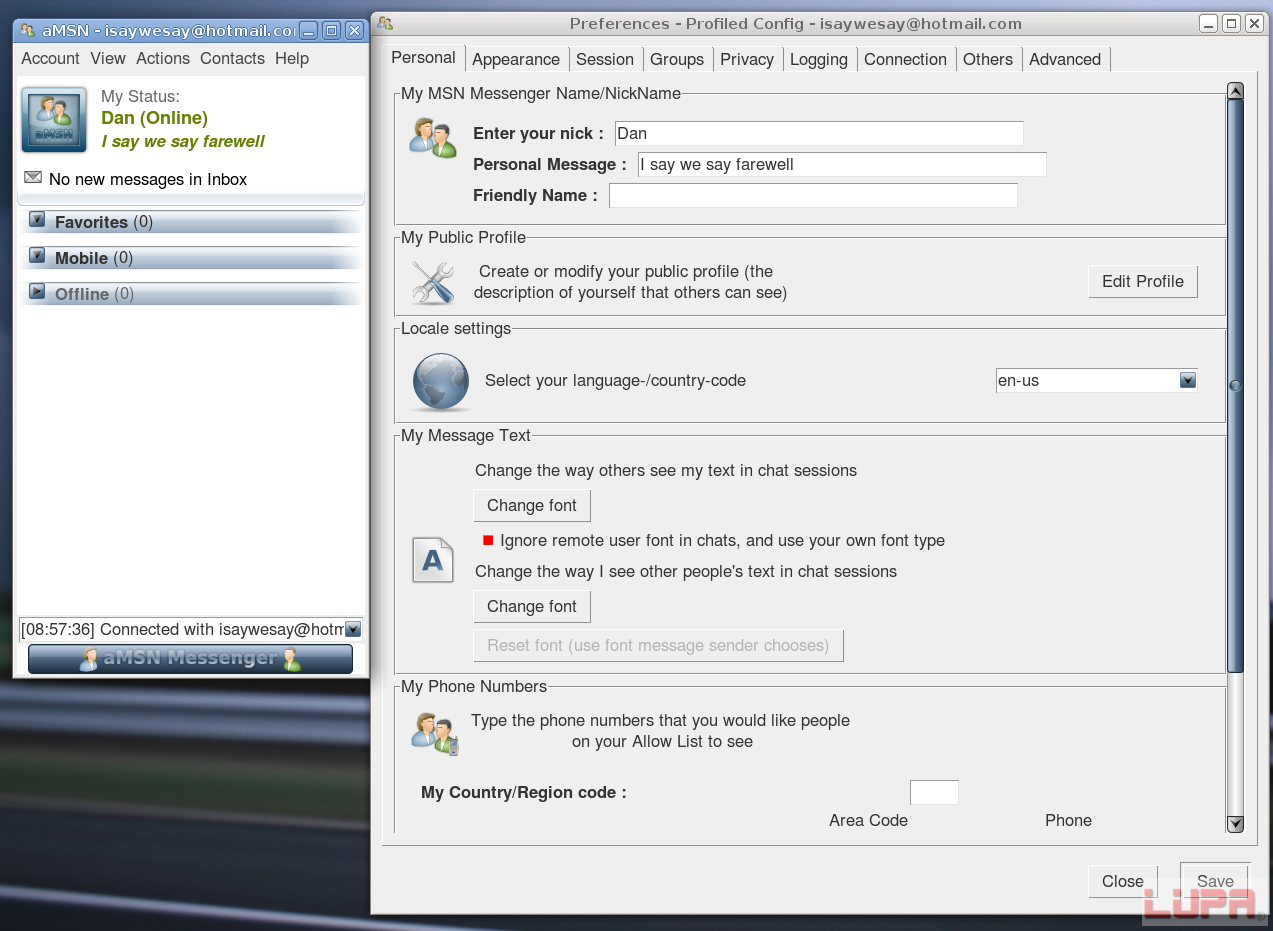Image resolution: width=1273 pixels, height=931 pixels.
Task: Click 'No new messages in Inbox' text
Action: (x=148, y=179)
